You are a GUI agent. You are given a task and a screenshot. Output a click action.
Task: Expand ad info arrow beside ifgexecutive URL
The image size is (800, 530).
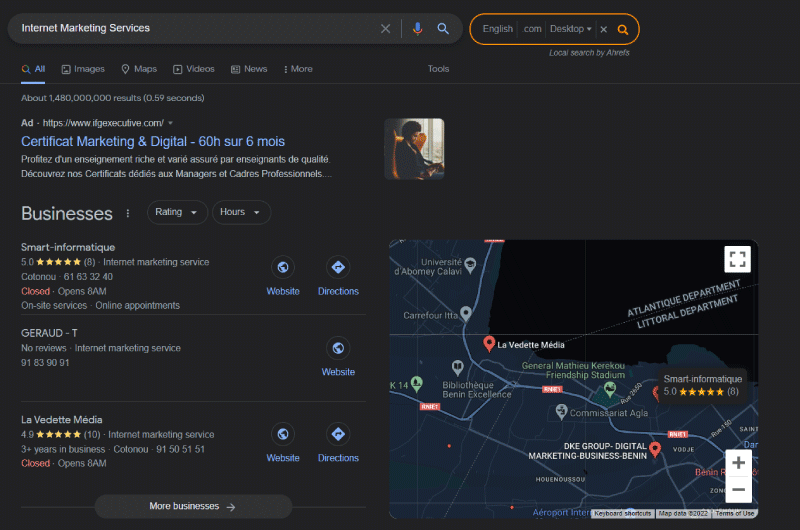[170, 123]
